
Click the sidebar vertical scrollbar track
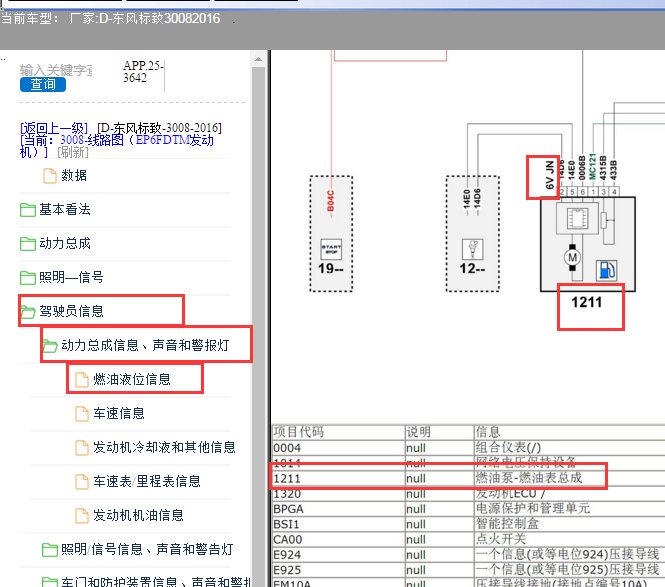258,327
